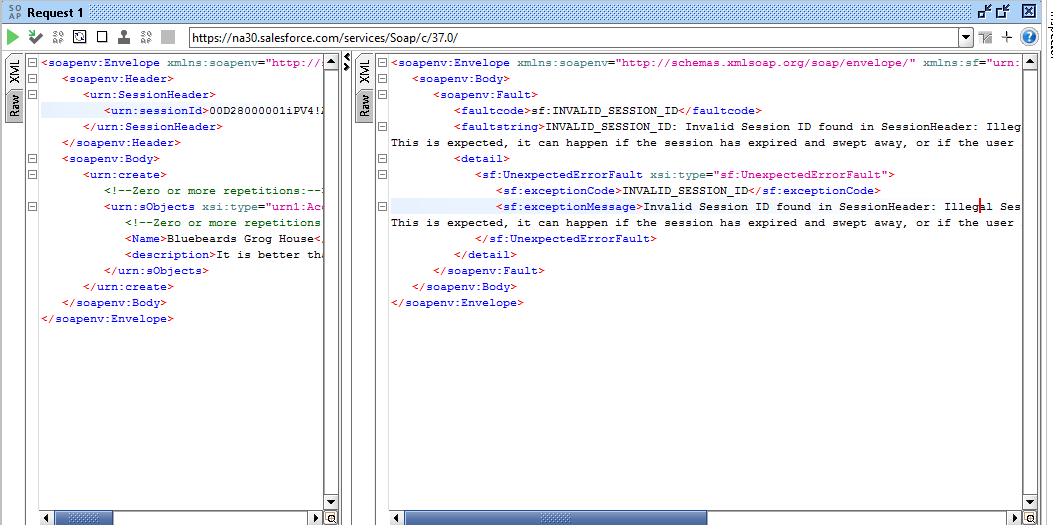Open search magnifier in request editor corner
Image resolution: width=1053 pixels, height=525 pixels.
[x=331, y=518]
